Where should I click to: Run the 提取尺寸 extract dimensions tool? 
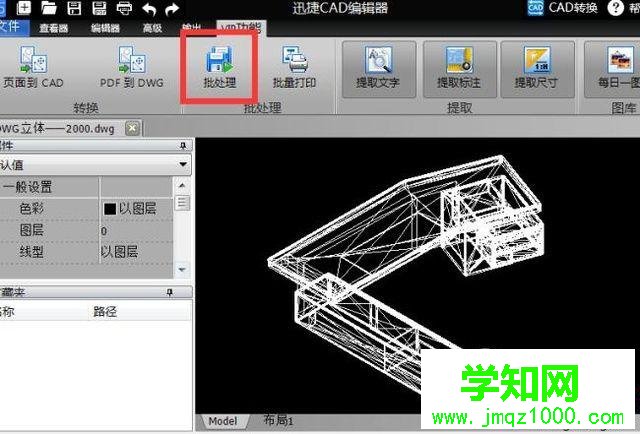click(x=537, y=69)
